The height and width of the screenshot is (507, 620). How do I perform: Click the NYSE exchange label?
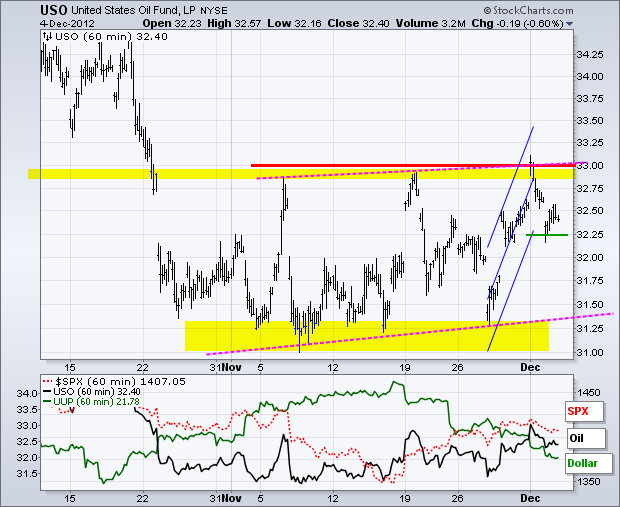tap(214, 11)
